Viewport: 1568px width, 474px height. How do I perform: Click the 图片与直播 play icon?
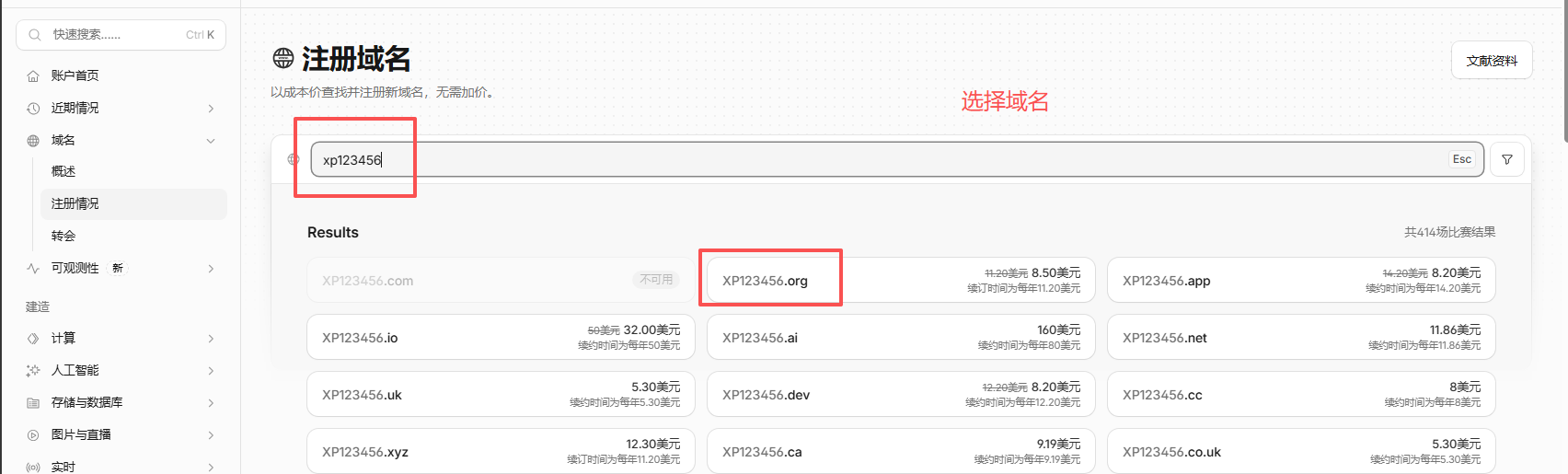click(33, 434)
